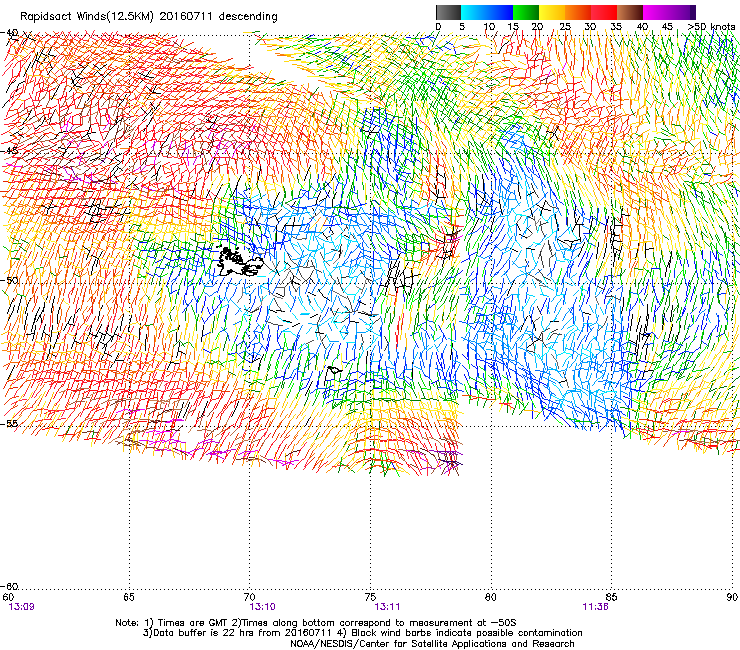Click the '0' label under the color bar
This screenshot has width=740, height=650.
(x=438, y=27)
